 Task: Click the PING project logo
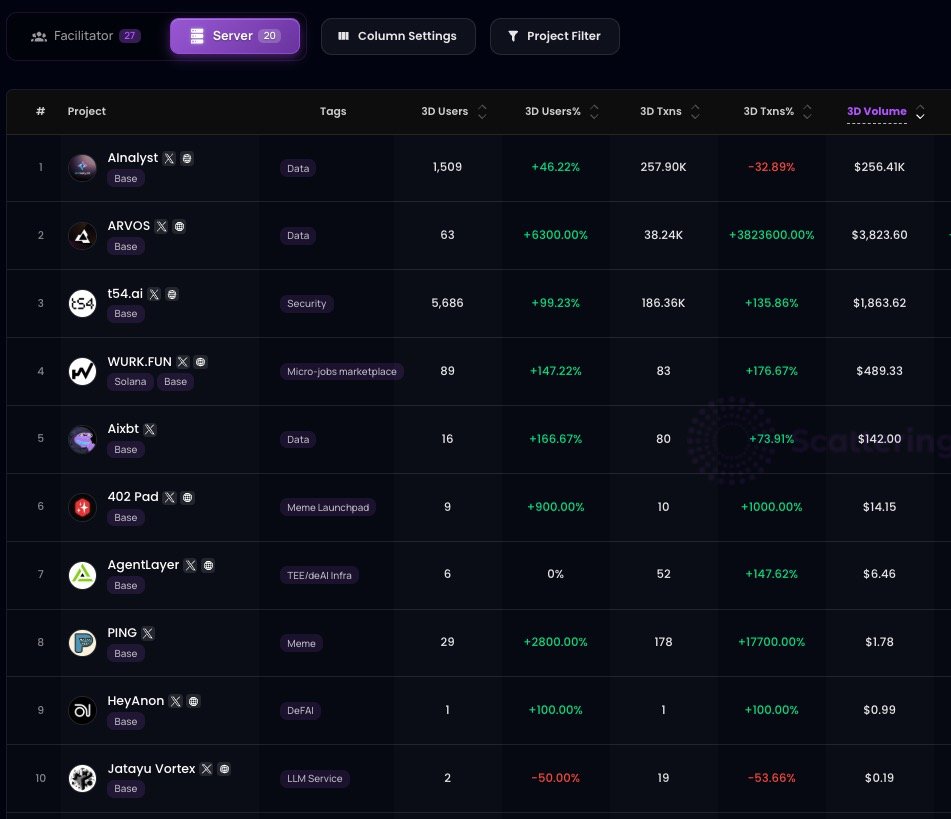coord(82,642)
